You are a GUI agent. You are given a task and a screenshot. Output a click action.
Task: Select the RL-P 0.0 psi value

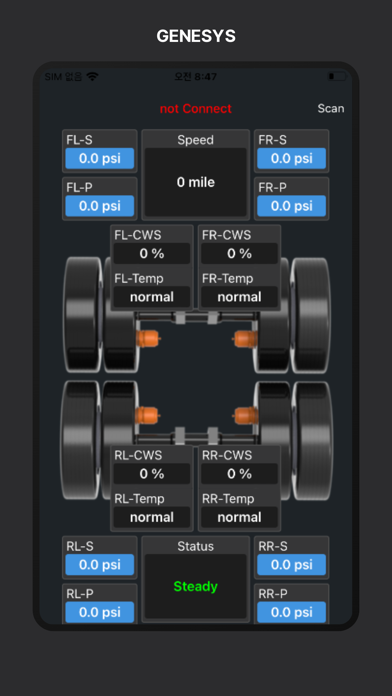coord(99,612)
